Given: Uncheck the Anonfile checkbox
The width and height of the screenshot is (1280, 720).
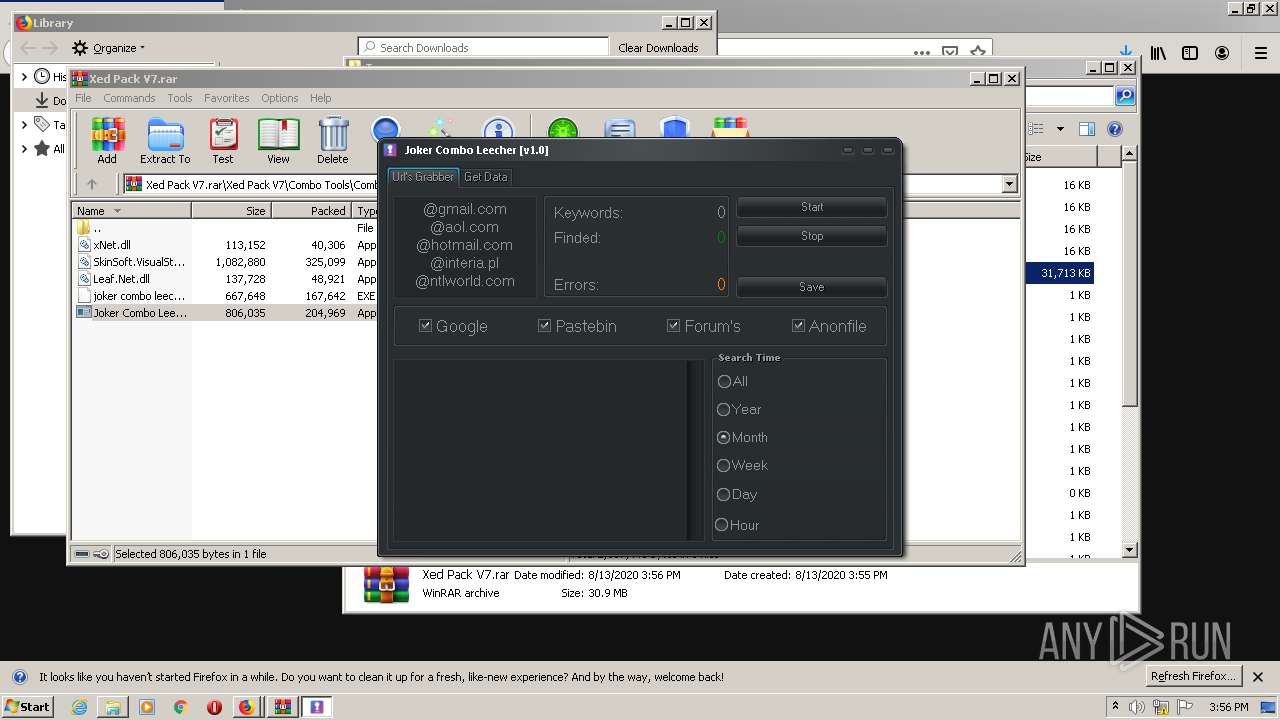Looking at the screenshot, I should click(798, 326).
